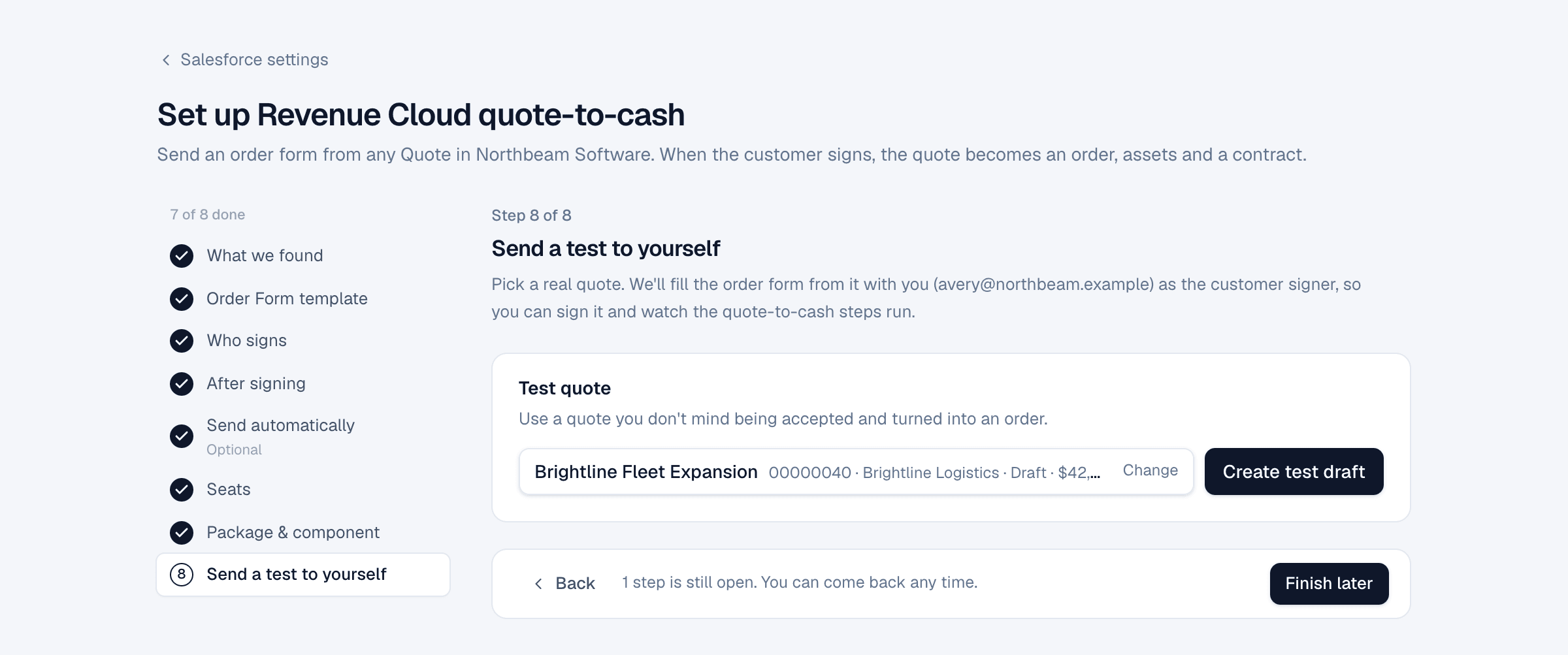Click the chevron arrow next to Back
The height and width of the screenshot is (655, 1568).
tap(538, 584)
